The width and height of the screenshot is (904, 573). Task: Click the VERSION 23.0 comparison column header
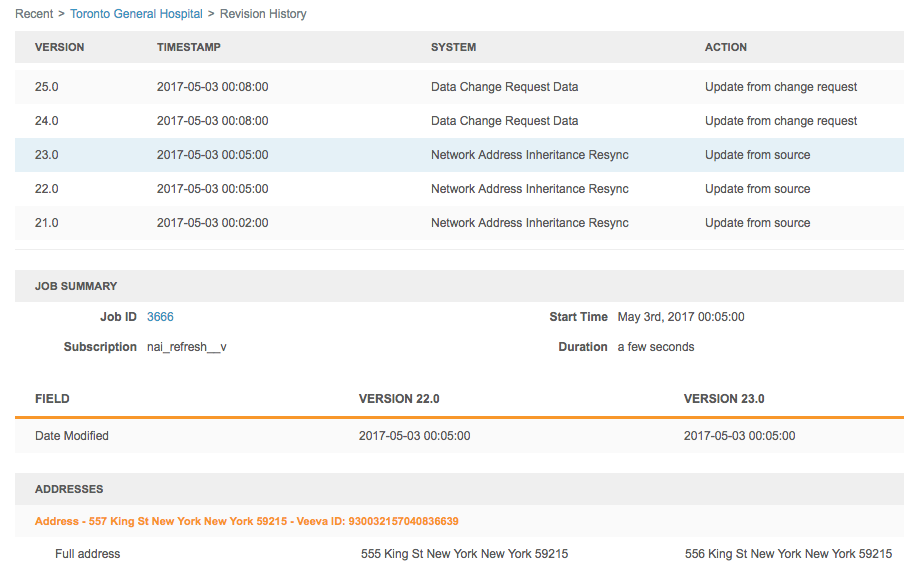point(724,399)
